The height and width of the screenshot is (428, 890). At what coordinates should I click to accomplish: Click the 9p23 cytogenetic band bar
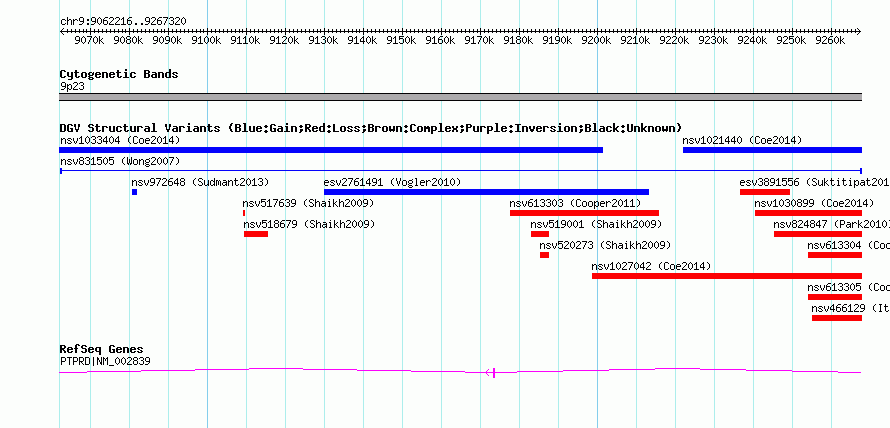tap(460, 97)
